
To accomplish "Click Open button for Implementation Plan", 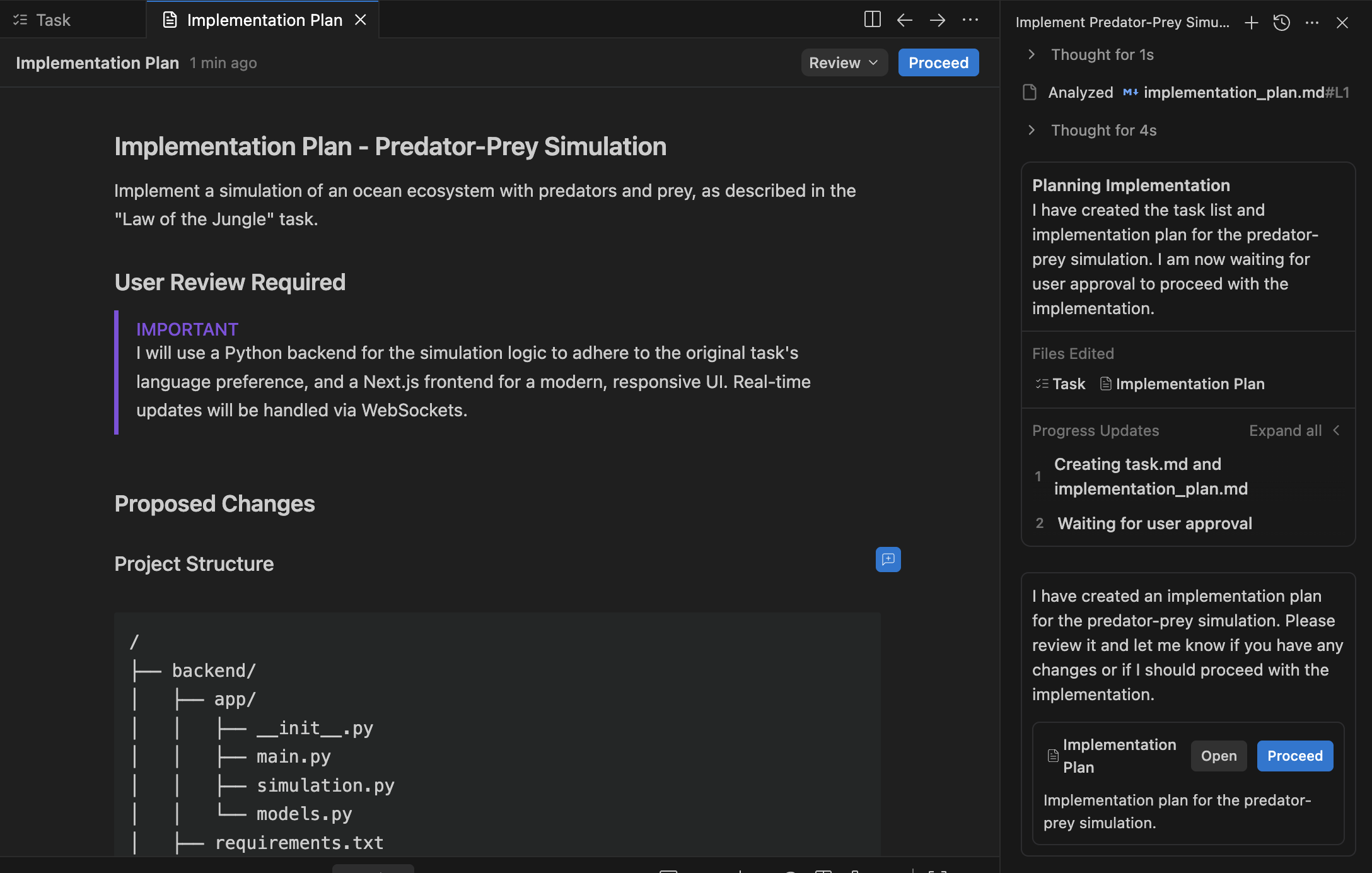I will [1218, 756].
